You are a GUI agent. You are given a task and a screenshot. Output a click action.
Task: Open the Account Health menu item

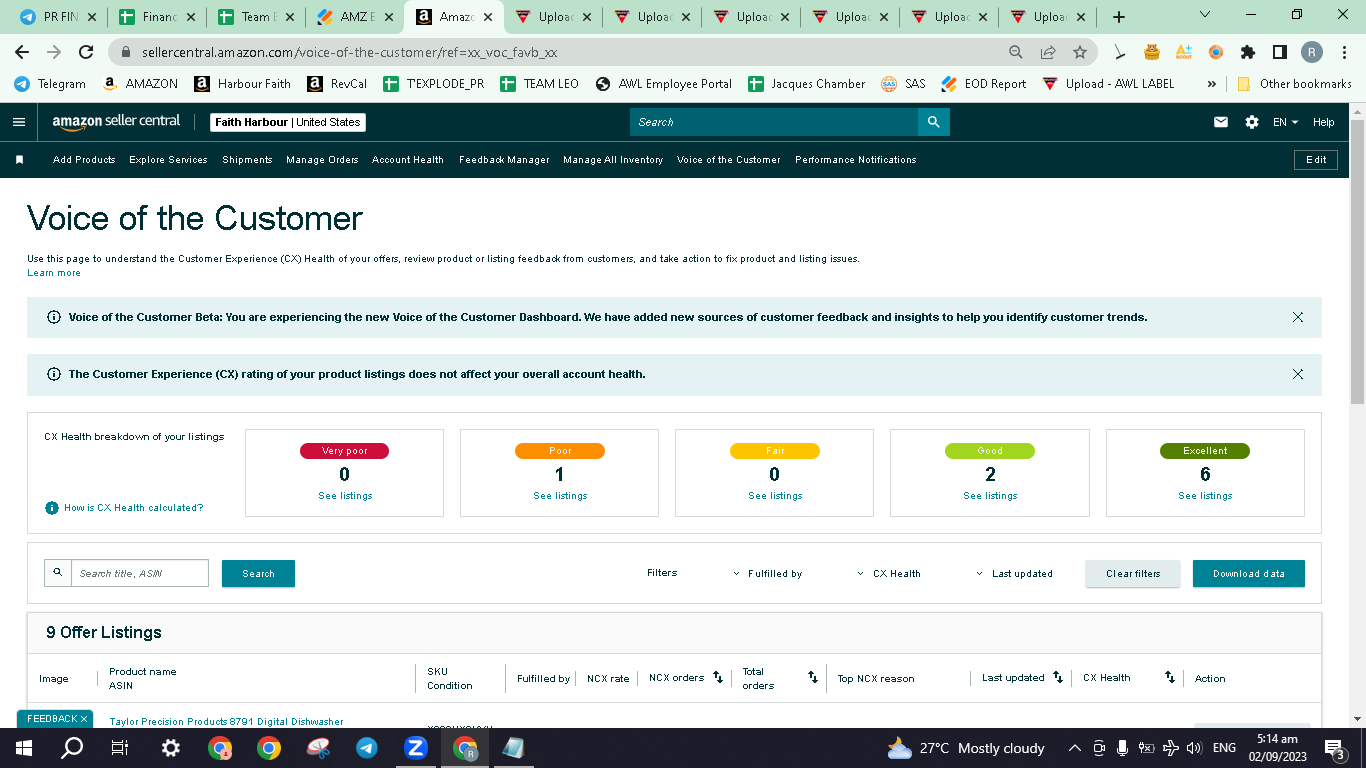click(408, 160)
